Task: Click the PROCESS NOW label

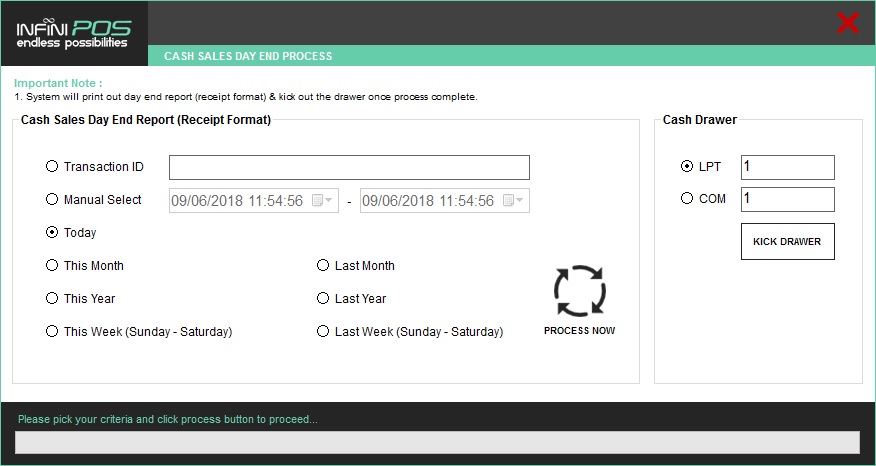Action: point(579,331)
